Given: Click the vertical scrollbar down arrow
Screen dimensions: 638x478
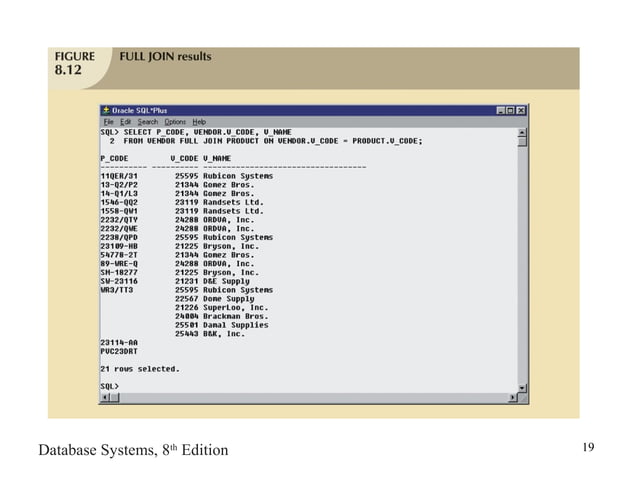Looking at the screenshot, I should click(521, 386).
